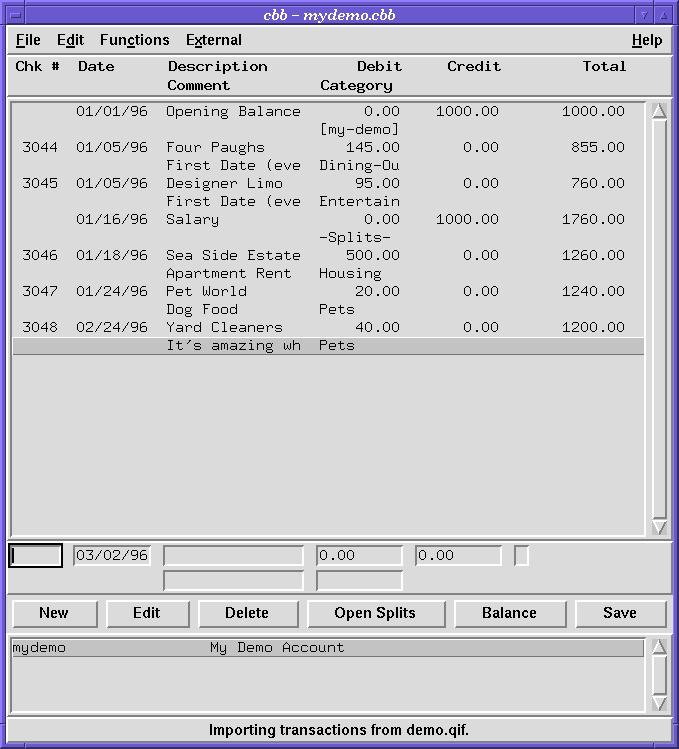Viewport: 679px width, 749px height.
Task: Open the File menu
Action: (28, 40)
